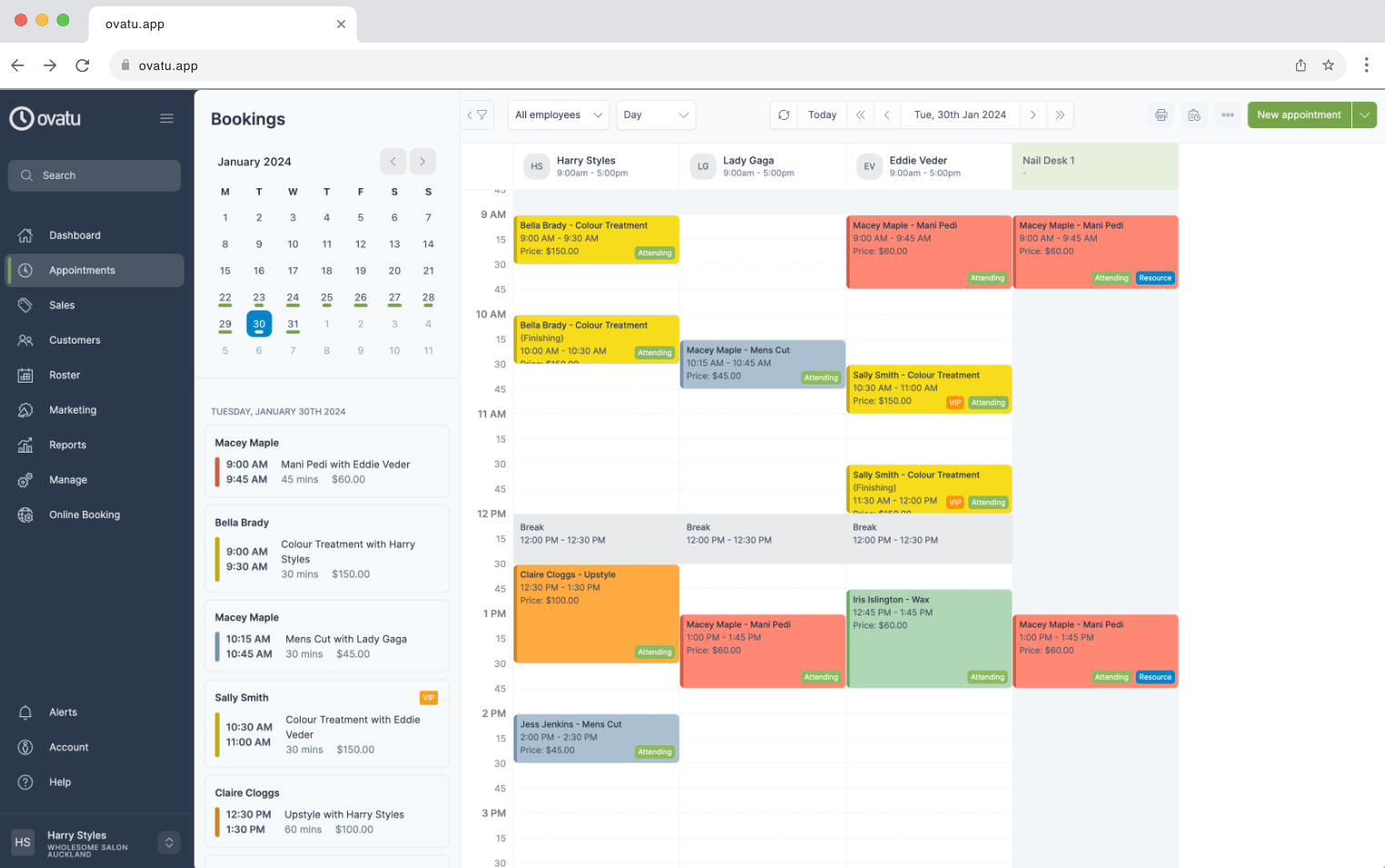Click the Lady Gaga 12:00 PM Break block
The image size is (1385, 868).
762,538
